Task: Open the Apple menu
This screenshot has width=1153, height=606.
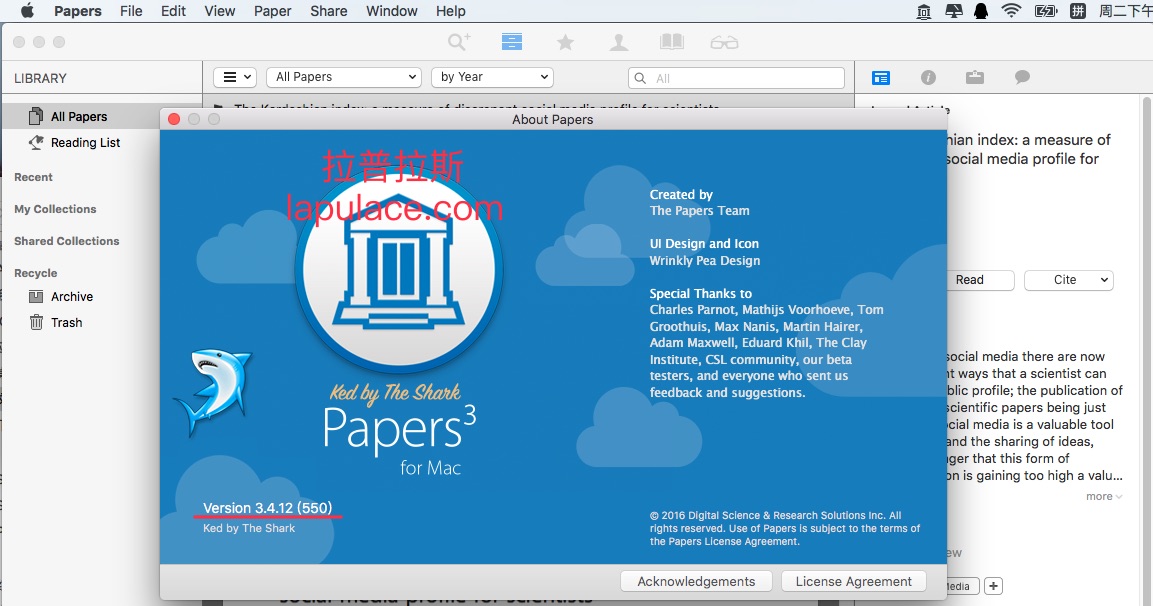Action: click(x=27, y=11)
